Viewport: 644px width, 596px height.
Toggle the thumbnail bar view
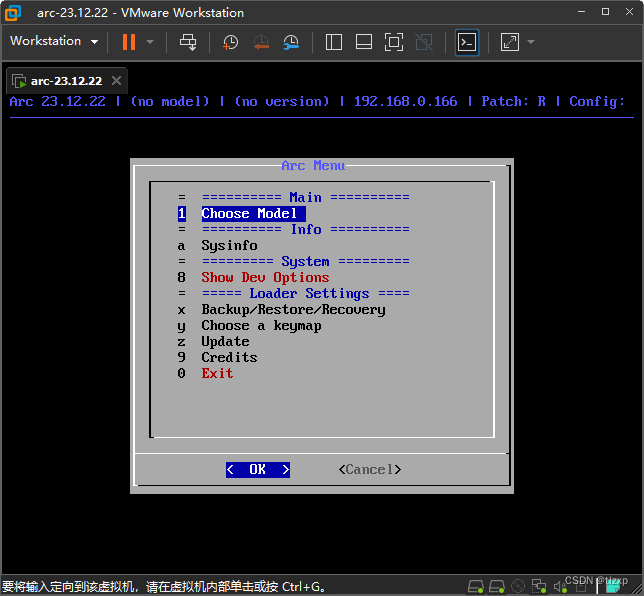[364, 42]
